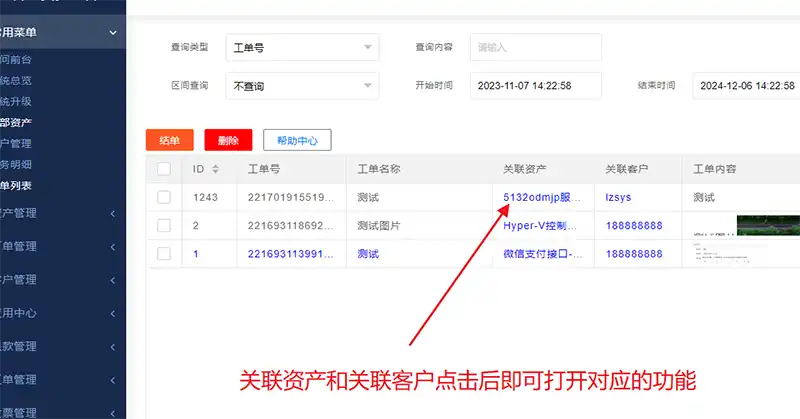The width and height of the screenshot is (800, 419).
Task: Open the 帮助中心 button
Action: coord(297,141)
